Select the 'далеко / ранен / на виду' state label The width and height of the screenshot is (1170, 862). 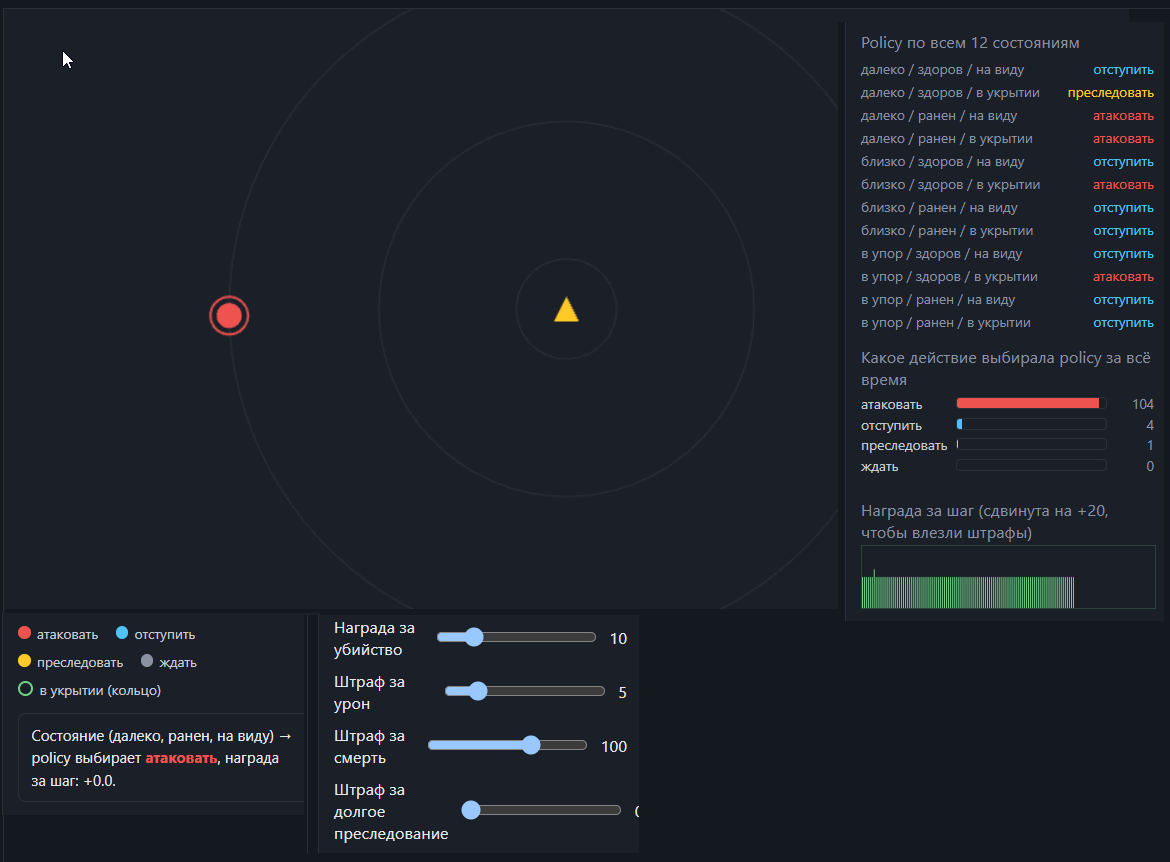point(939,116)
